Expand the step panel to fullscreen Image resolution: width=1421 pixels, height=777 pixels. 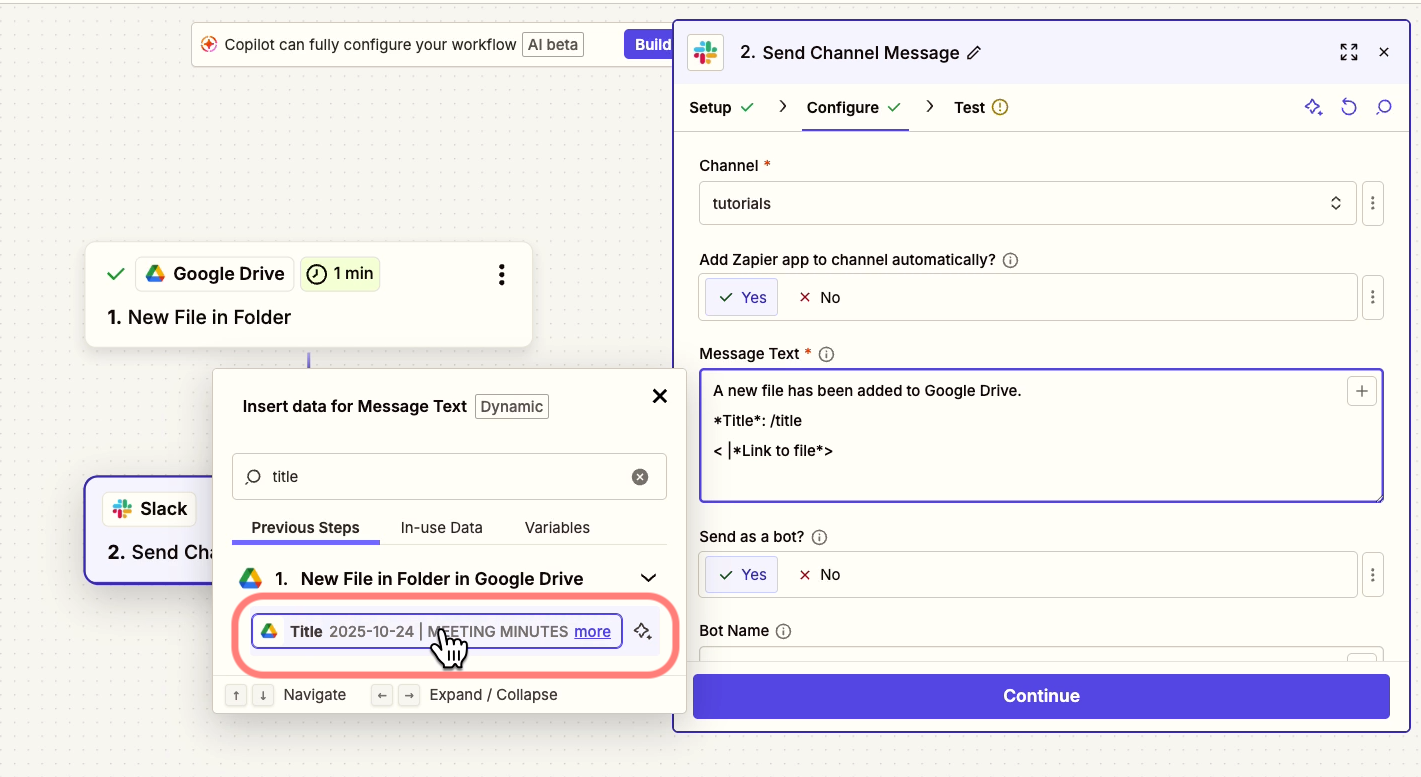(x=1349, y=52)
